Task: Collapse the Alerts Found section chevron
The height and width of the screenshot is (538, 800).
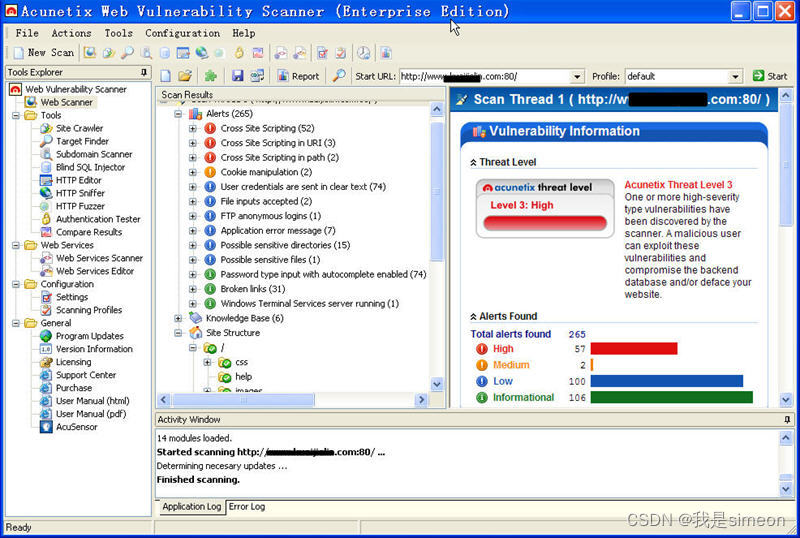Action: pos(473,316)
